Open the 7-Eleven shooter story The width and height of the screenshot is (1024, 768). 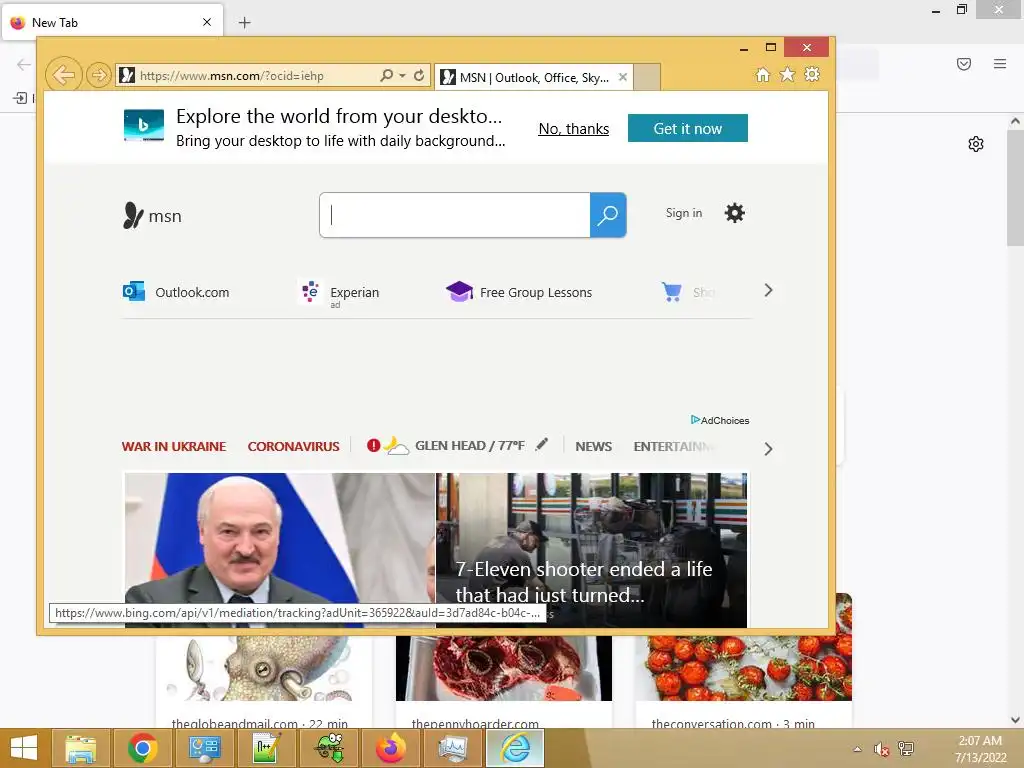tap(592, 550)
